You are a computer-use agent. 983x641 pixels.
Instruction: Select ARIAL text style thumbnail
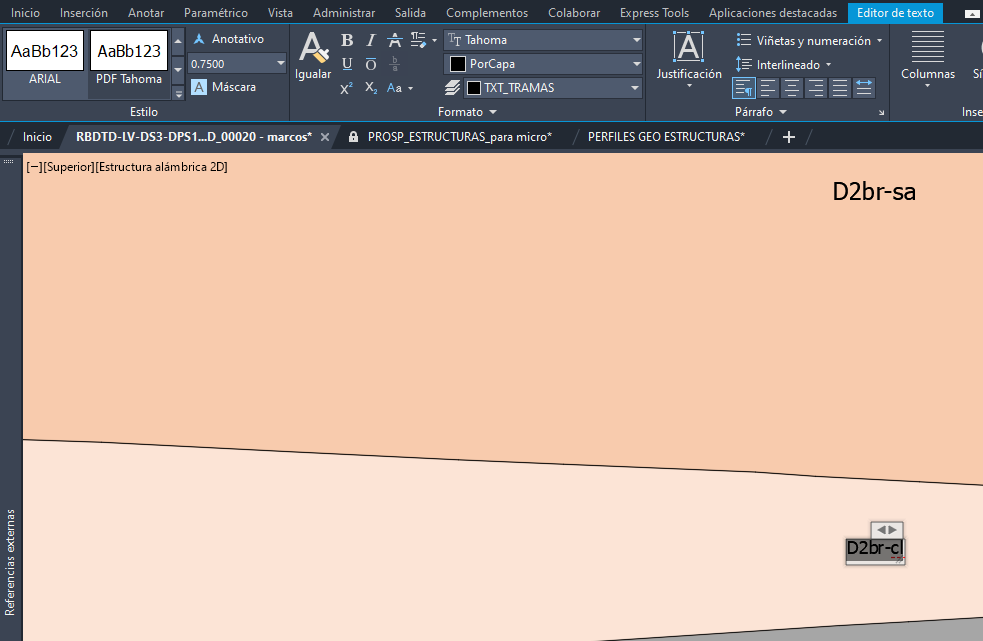click(x=45, y=59)
